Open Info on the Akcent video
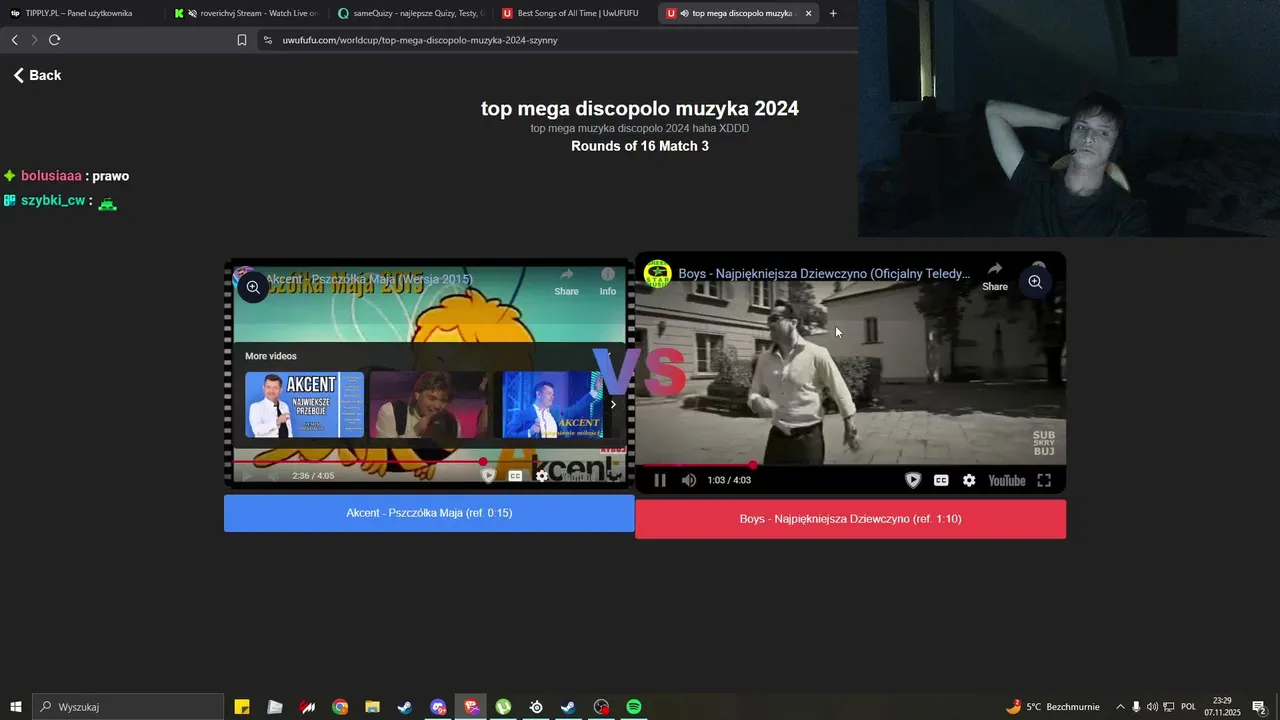The image size is (1280, 720). [x=607, y=281]
